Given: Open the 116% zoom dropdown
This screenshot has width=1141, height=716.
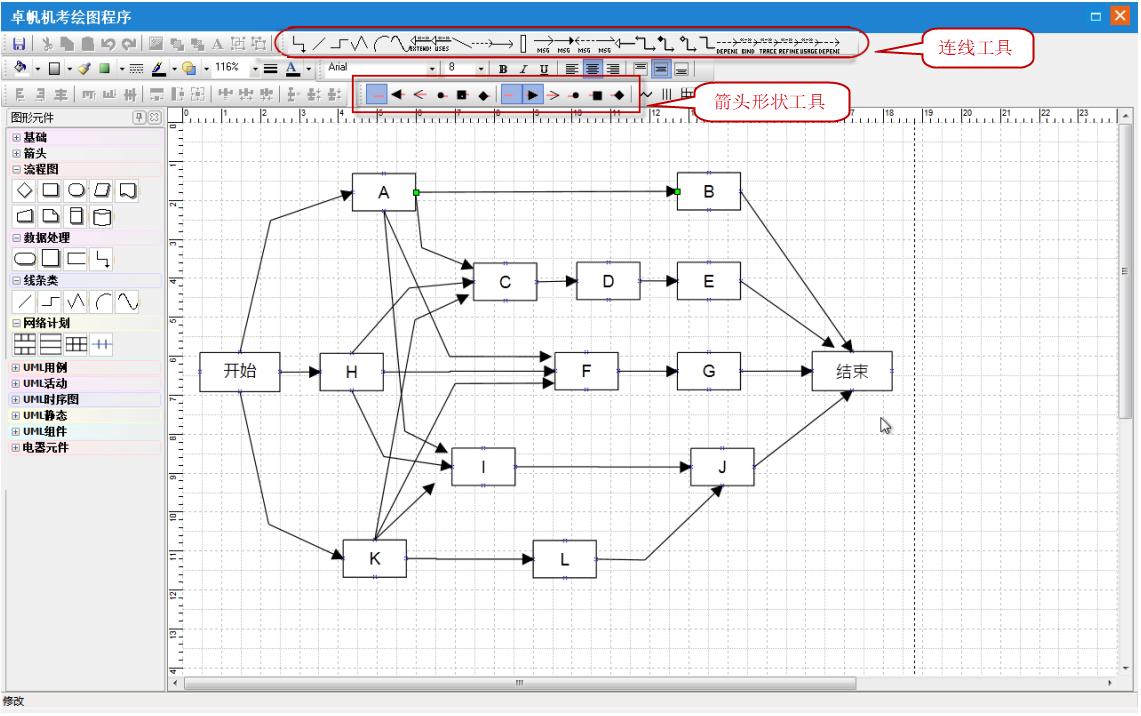Looking at the screenshot, I should [255, 68].
